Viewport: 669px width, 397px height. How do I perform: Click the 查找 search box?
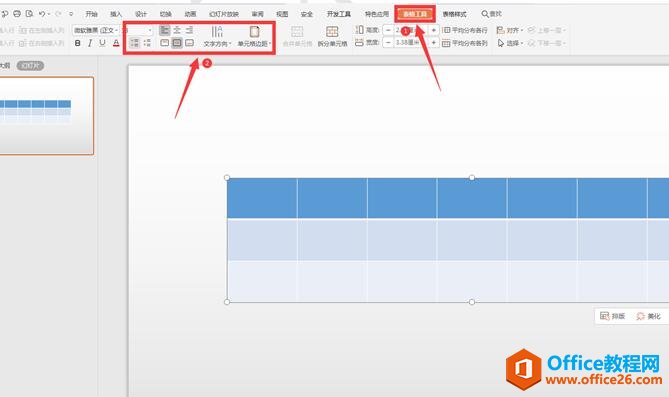click(492, 14)
